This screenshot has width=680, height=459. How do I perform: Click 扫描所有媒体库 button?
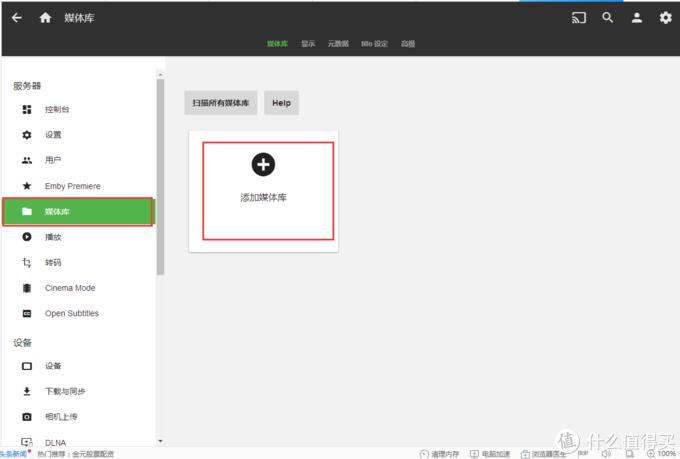221,103
